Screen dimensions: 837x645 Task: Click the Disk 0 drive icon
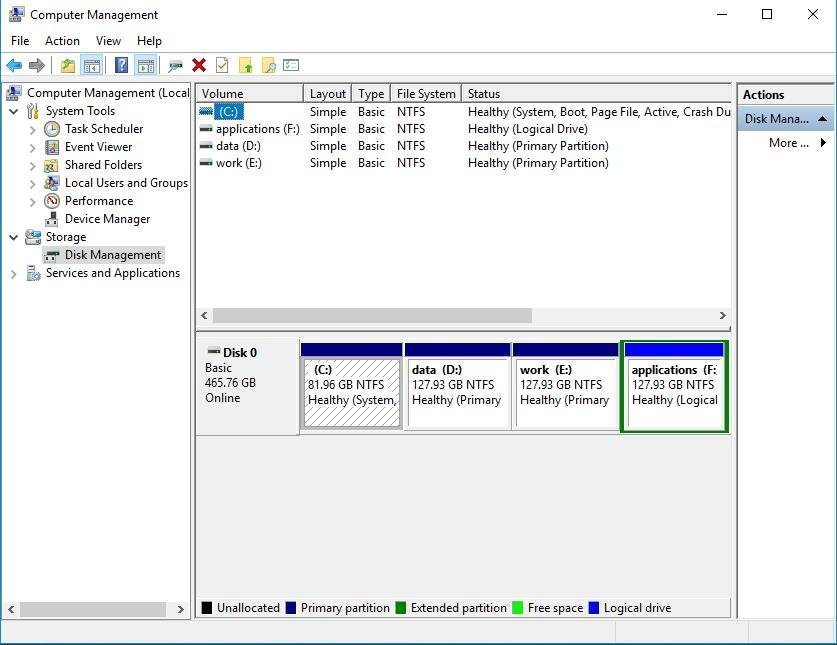[214, 351]
